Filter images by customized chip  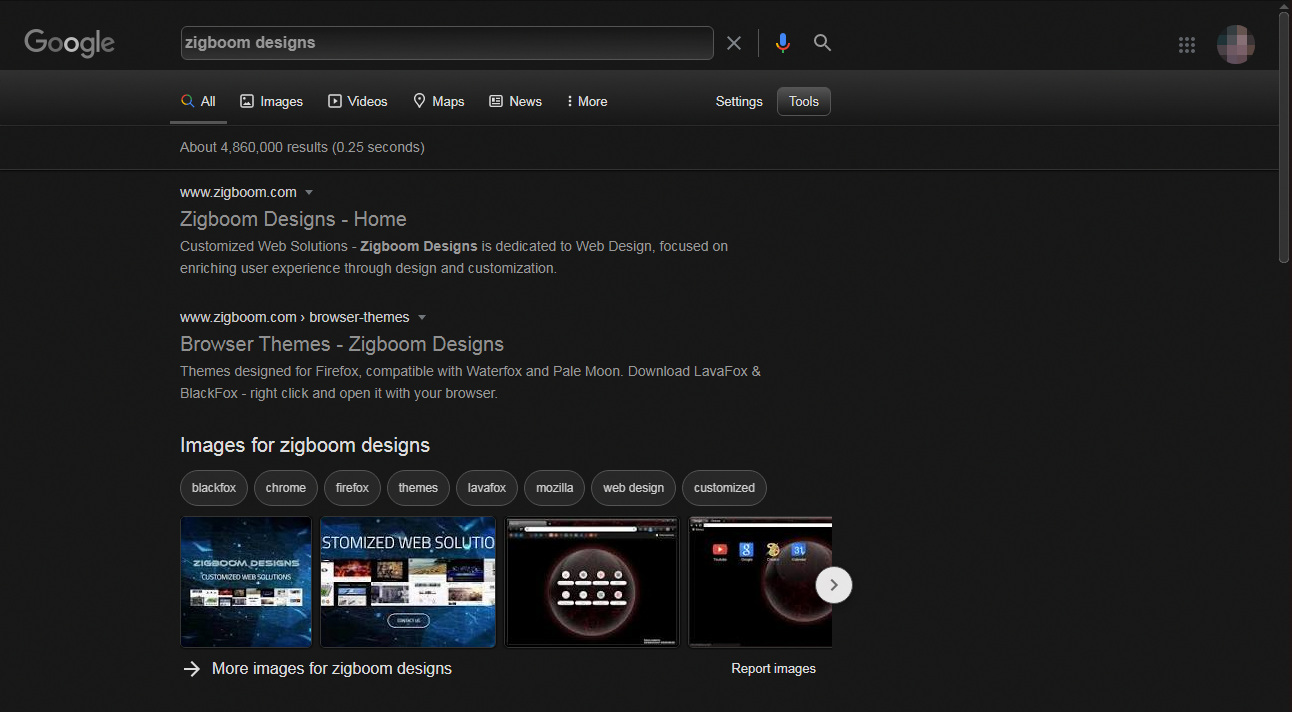pos(725,488)
